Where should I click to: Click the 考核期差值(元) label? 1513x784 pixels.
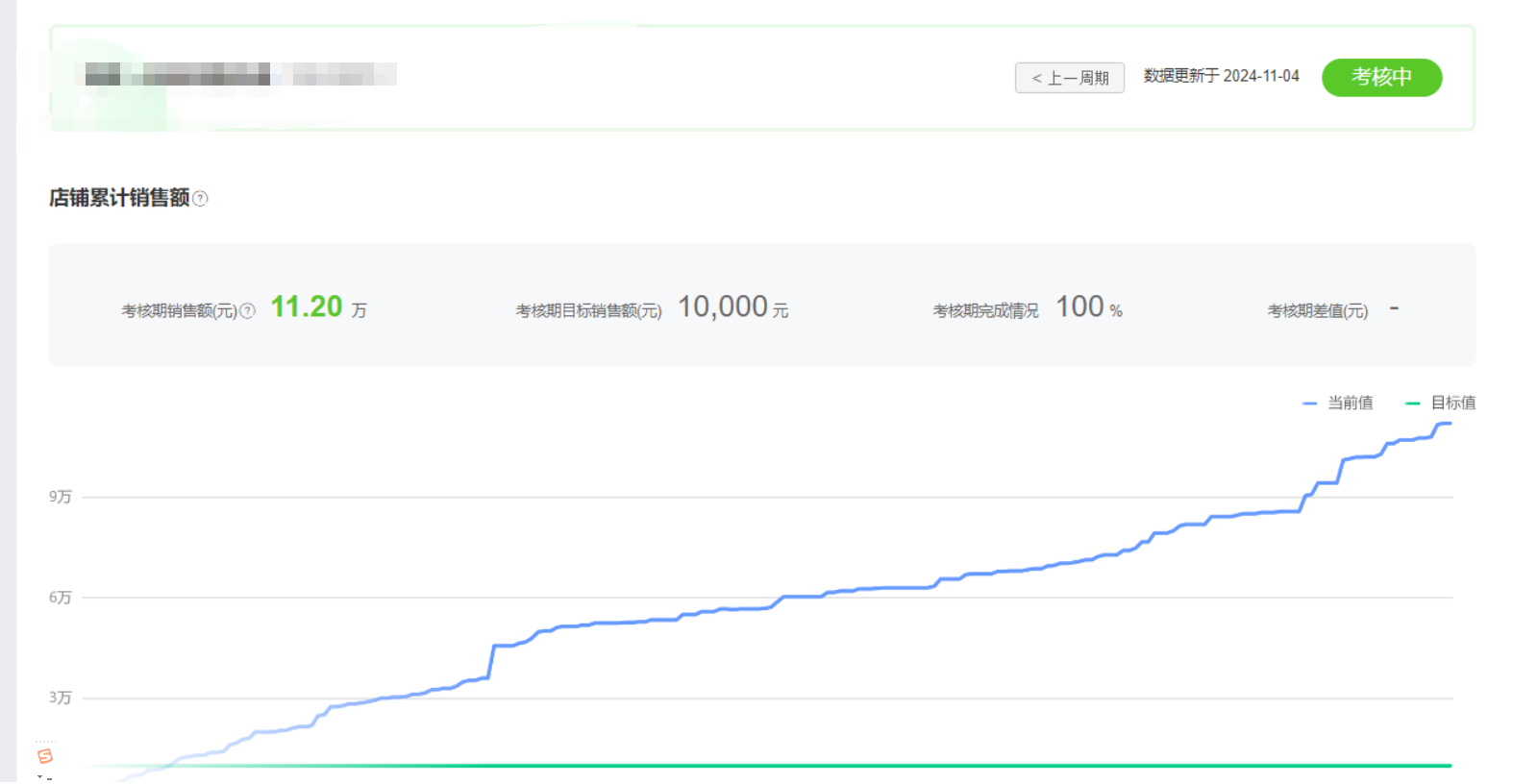click(1317, 310)
